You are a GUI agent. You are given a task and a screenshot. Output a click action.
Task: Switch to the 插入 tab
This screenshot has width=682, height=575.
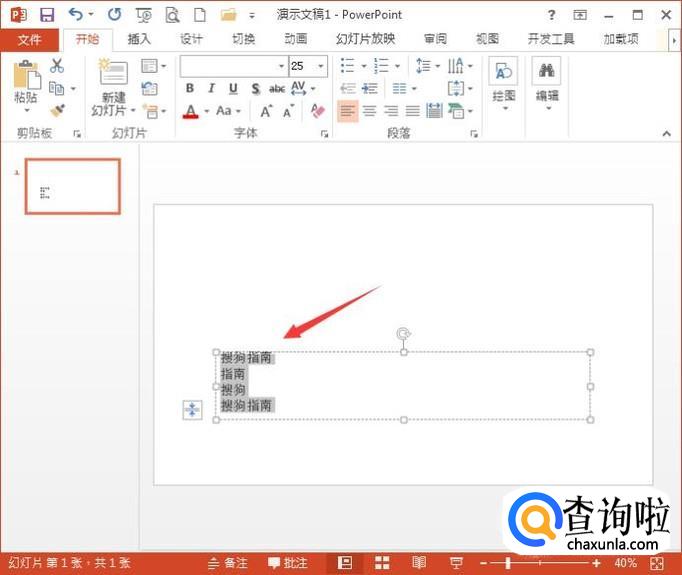pos(139,39)
